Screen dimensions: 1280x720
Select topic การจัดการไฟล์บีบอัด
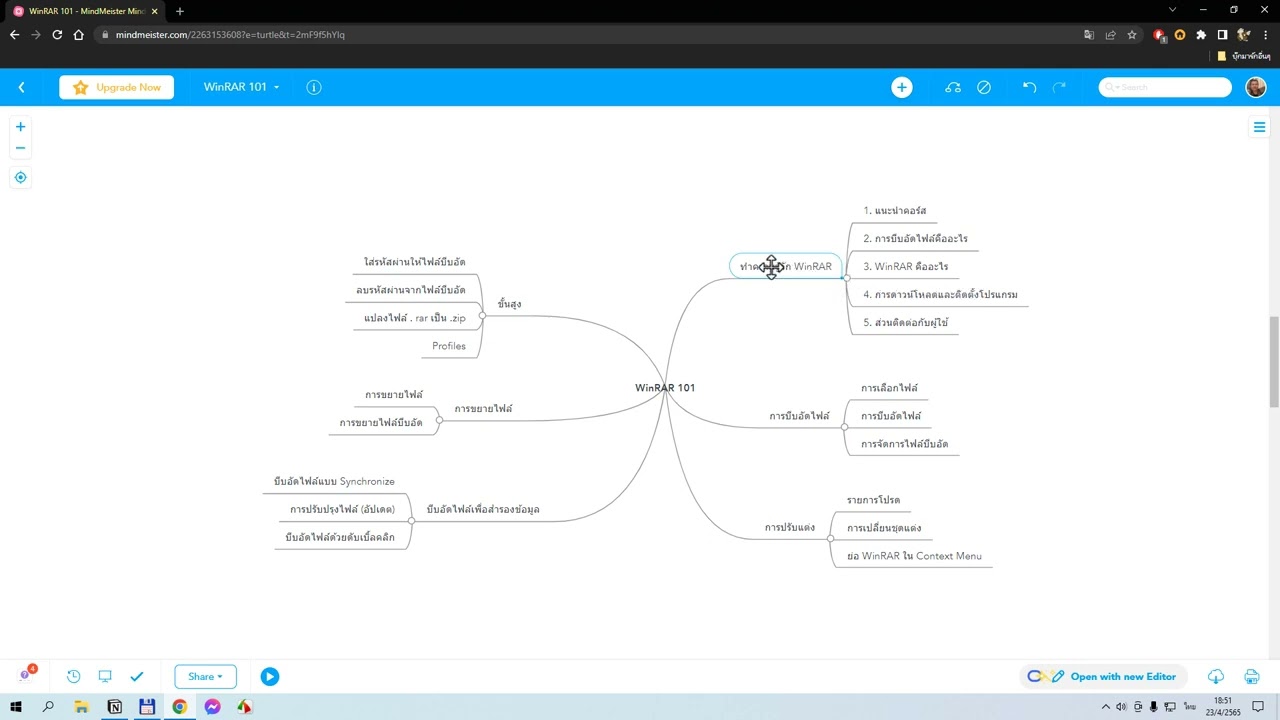tap(905, 444)
